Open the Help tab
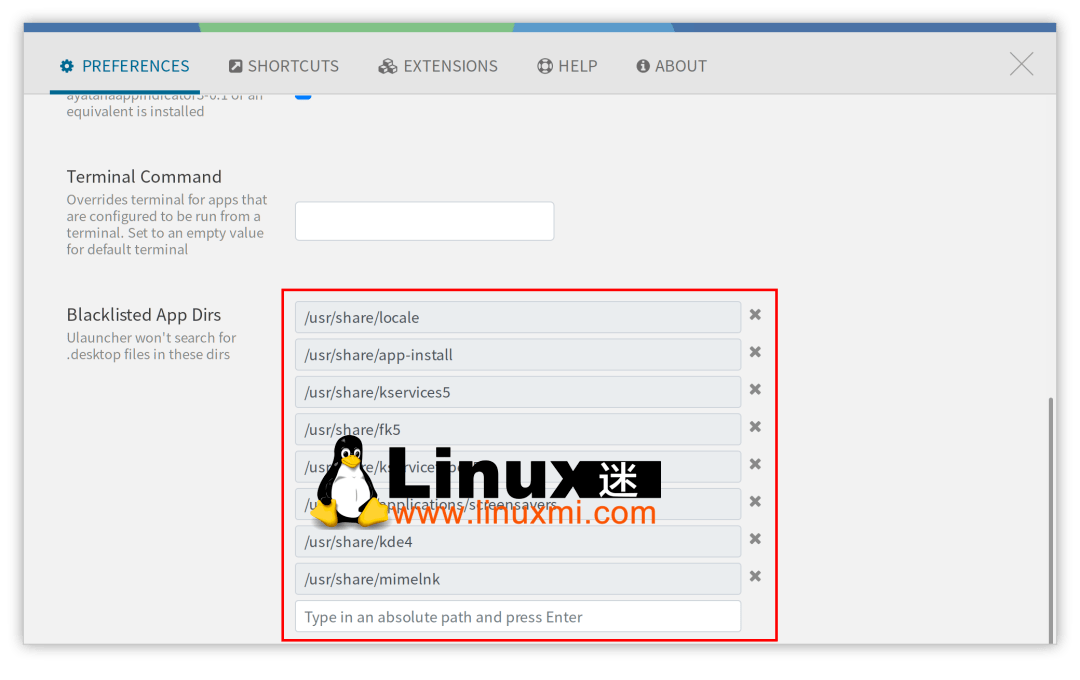The height and width of the screenshot is (680, 1080). point(567,66)
